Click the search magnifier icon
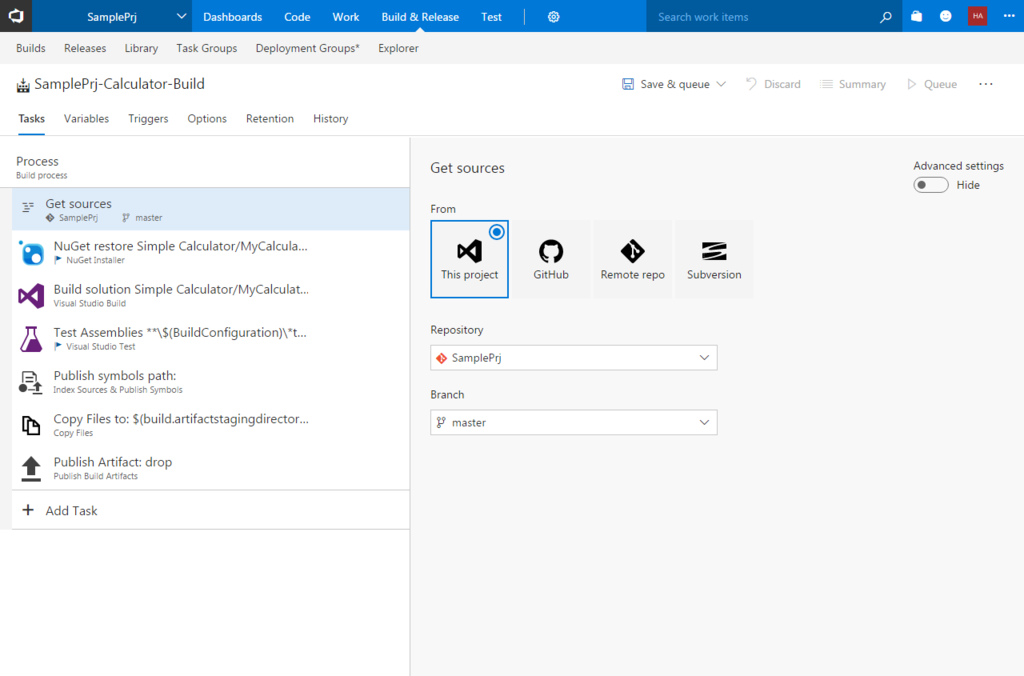This screenshot has width=1024, height=676. [886, 17]
